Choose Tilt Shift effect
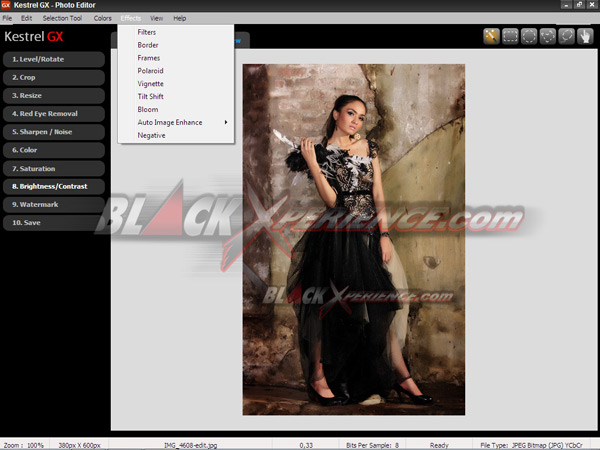This screenshot has width=600, height=450. tap(176, 96)
